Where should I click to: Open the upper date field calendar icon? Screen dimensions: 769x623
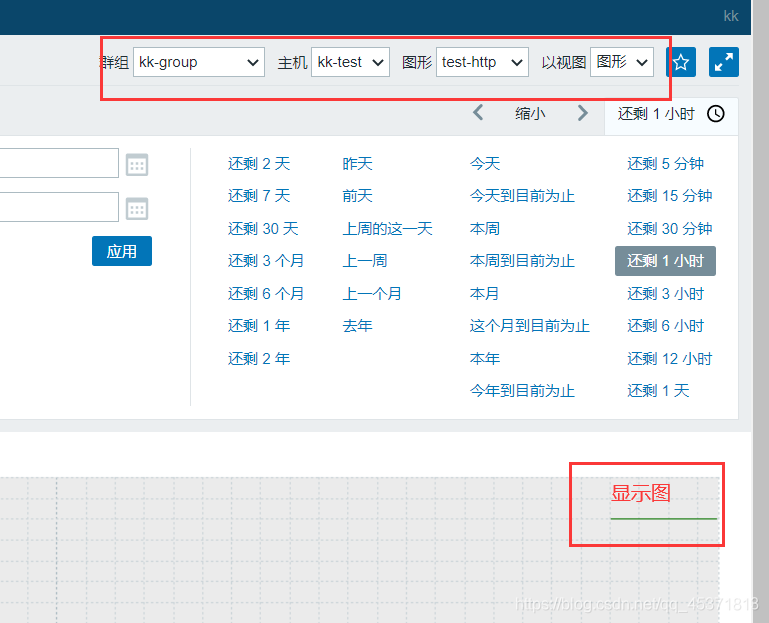137,164
